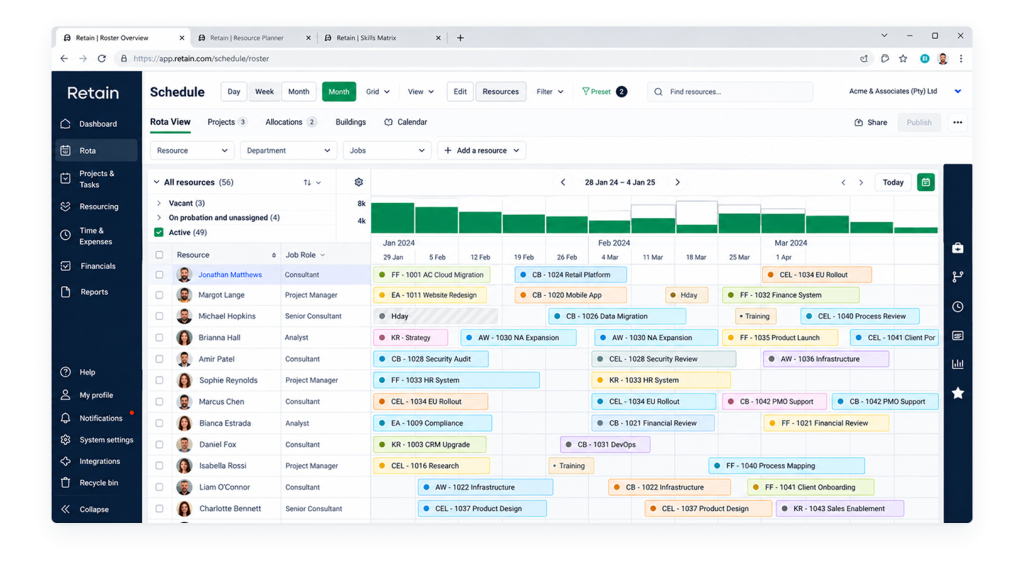
Task: Expand the Vacant (3) group
Action: tap(159, 203)
